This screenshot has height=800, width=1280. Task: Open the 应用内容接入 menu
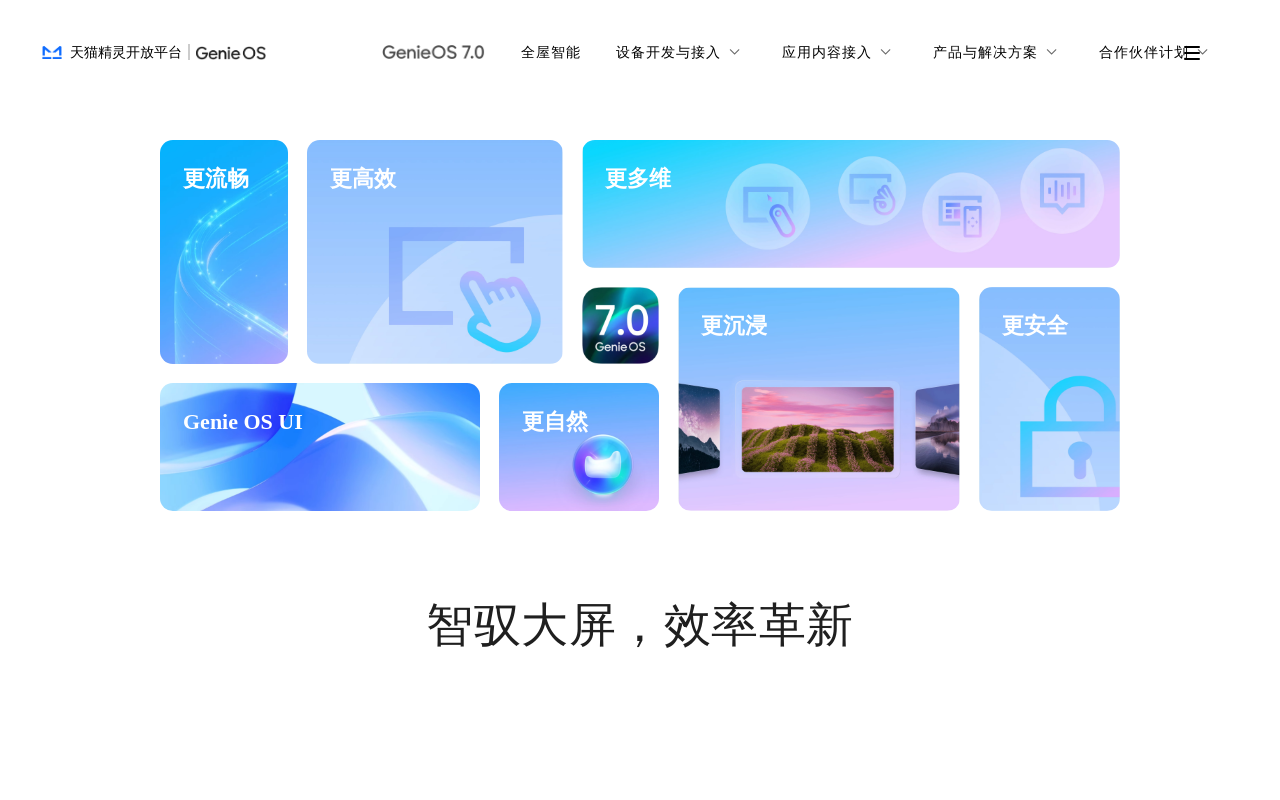[x=826, y=52]
